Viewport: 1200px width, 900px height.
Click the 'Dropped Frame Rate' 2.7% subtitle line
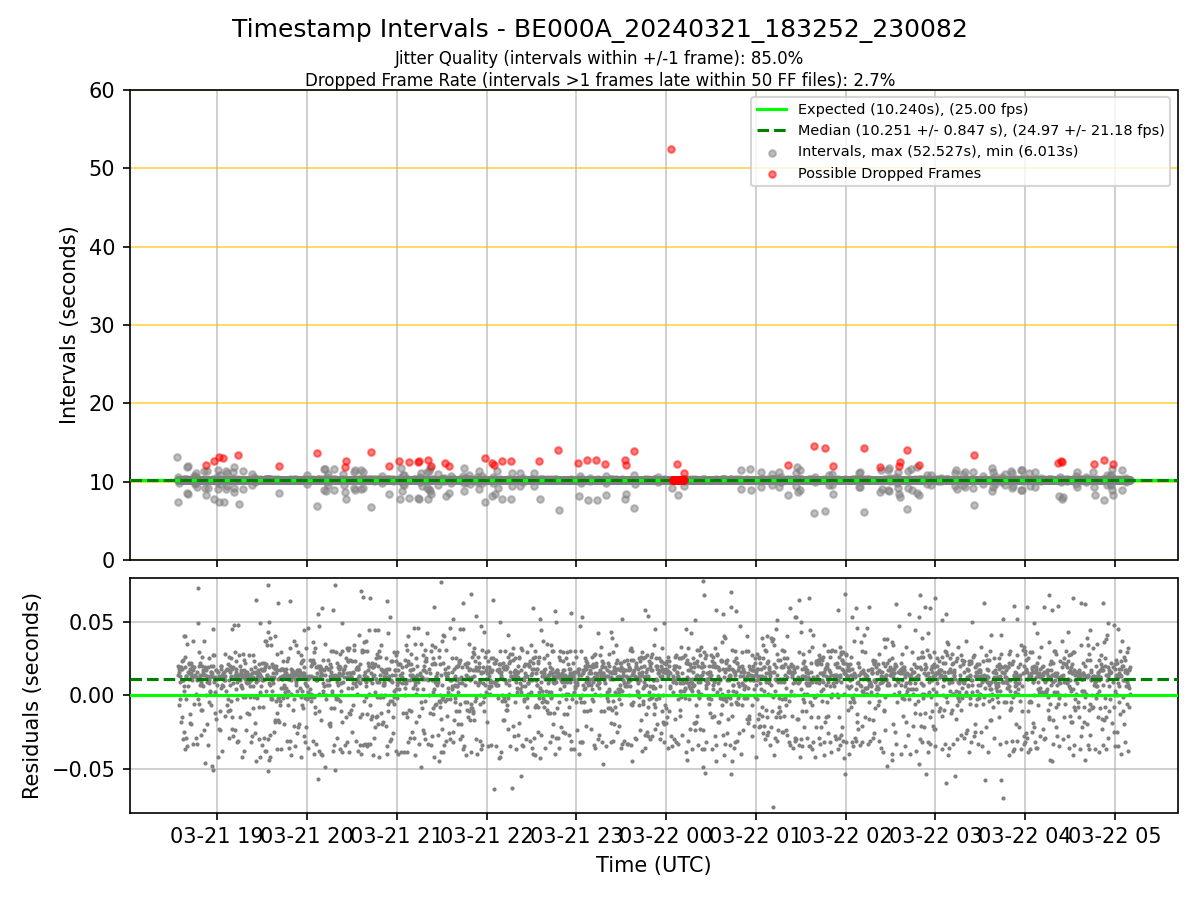599,80
